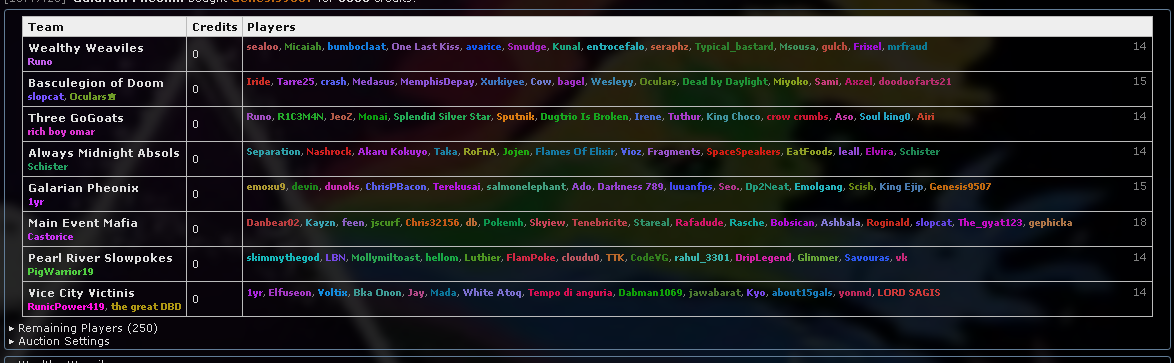Click manager the great DBD
This screenshot has height=363, width=1174.
pos(146,306)
